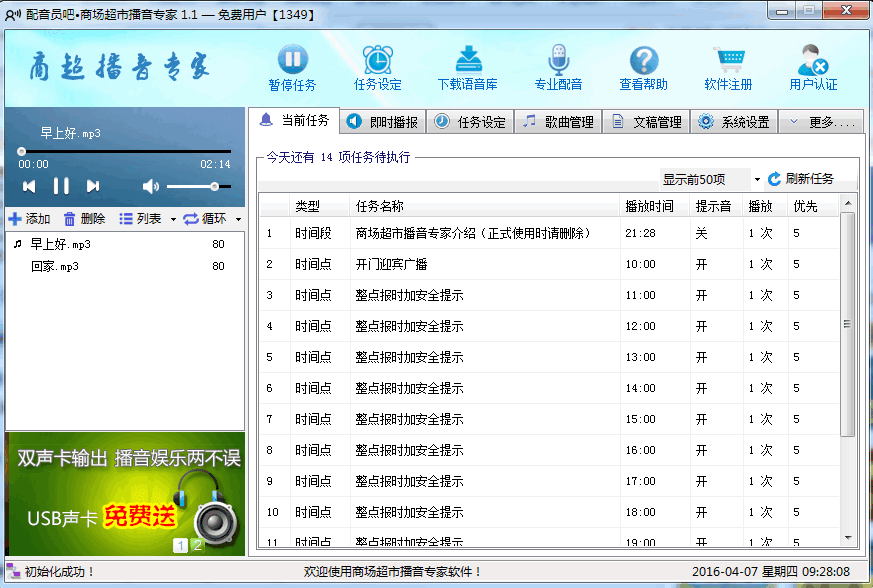This screenshot has height=588, width=873.
Task: Open 专业配音 microphone icon
Action: coord(558,60)
